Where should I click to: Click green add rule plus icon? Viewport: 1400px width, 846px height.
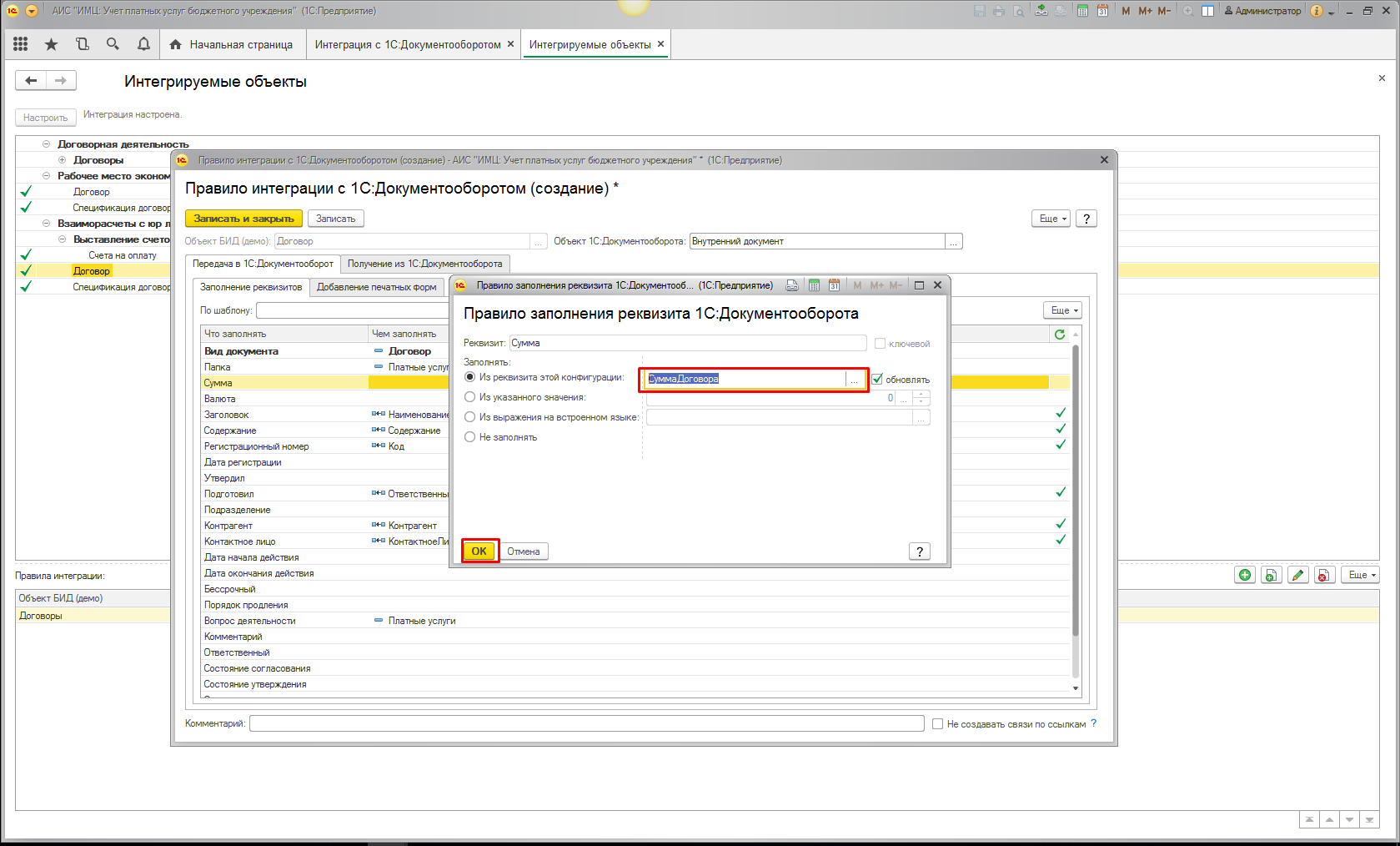pos(1245,575)
